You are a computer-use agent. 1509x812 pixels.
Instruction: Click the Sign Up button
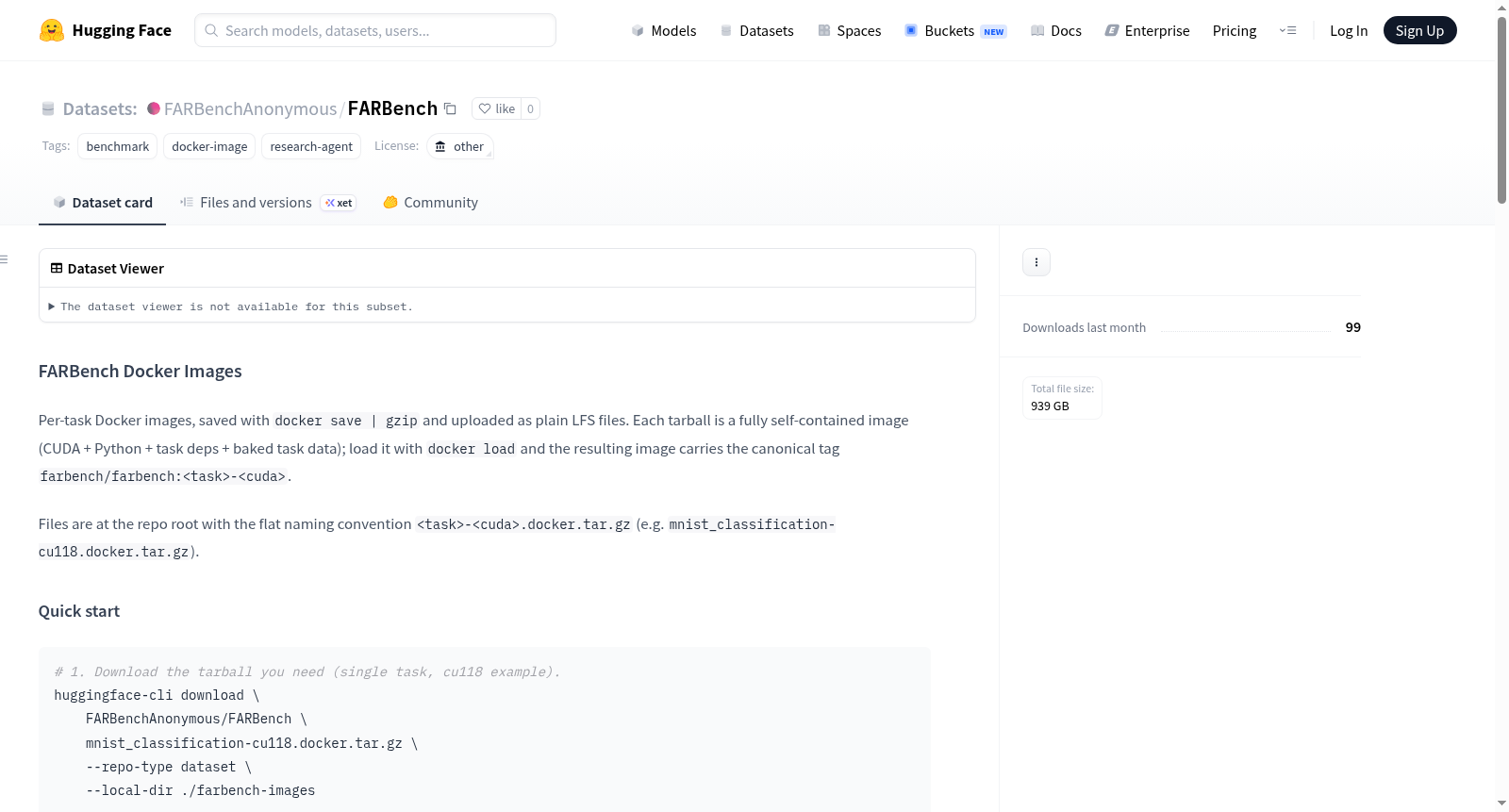[1419, 30]
